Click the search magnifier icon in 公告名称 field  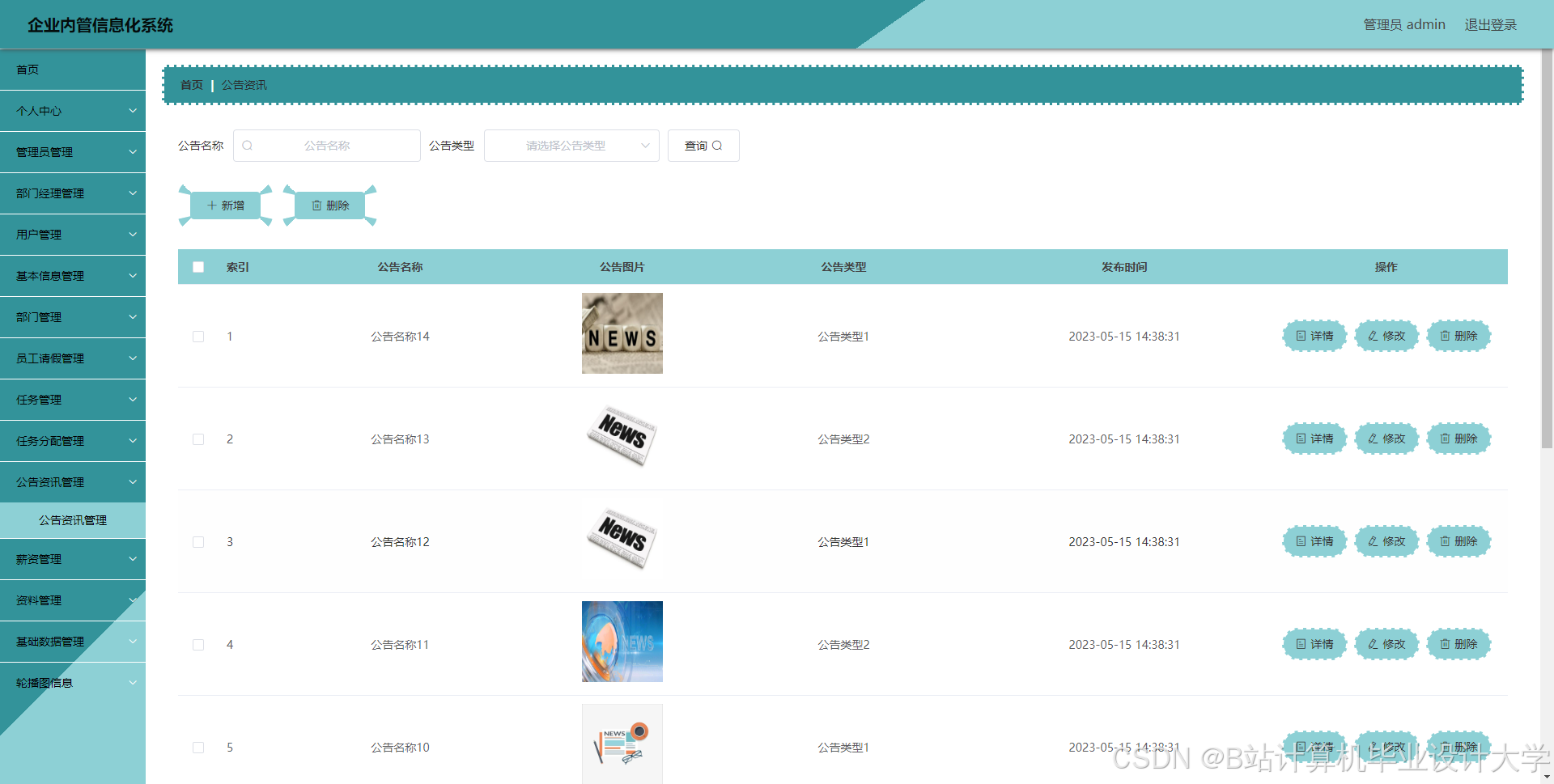(248, 146)
